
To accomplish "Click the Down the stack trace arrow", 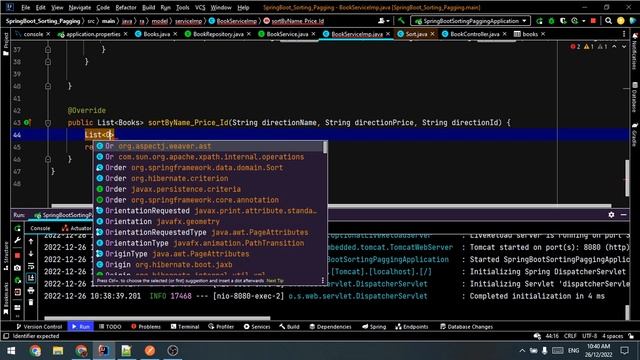I will 31,253.
